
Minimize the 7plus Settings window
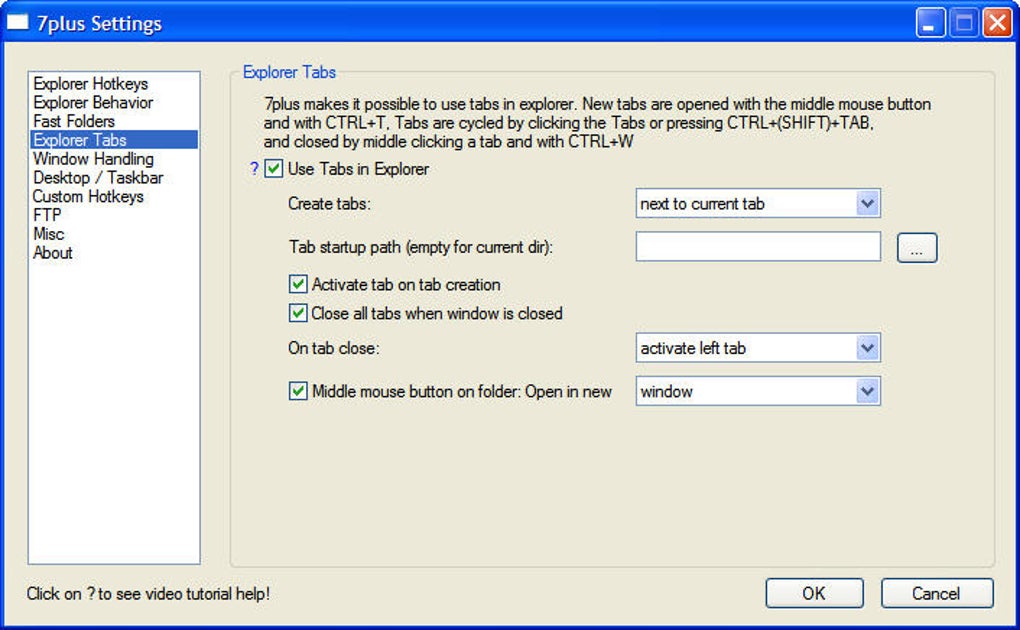click(930, 23)
